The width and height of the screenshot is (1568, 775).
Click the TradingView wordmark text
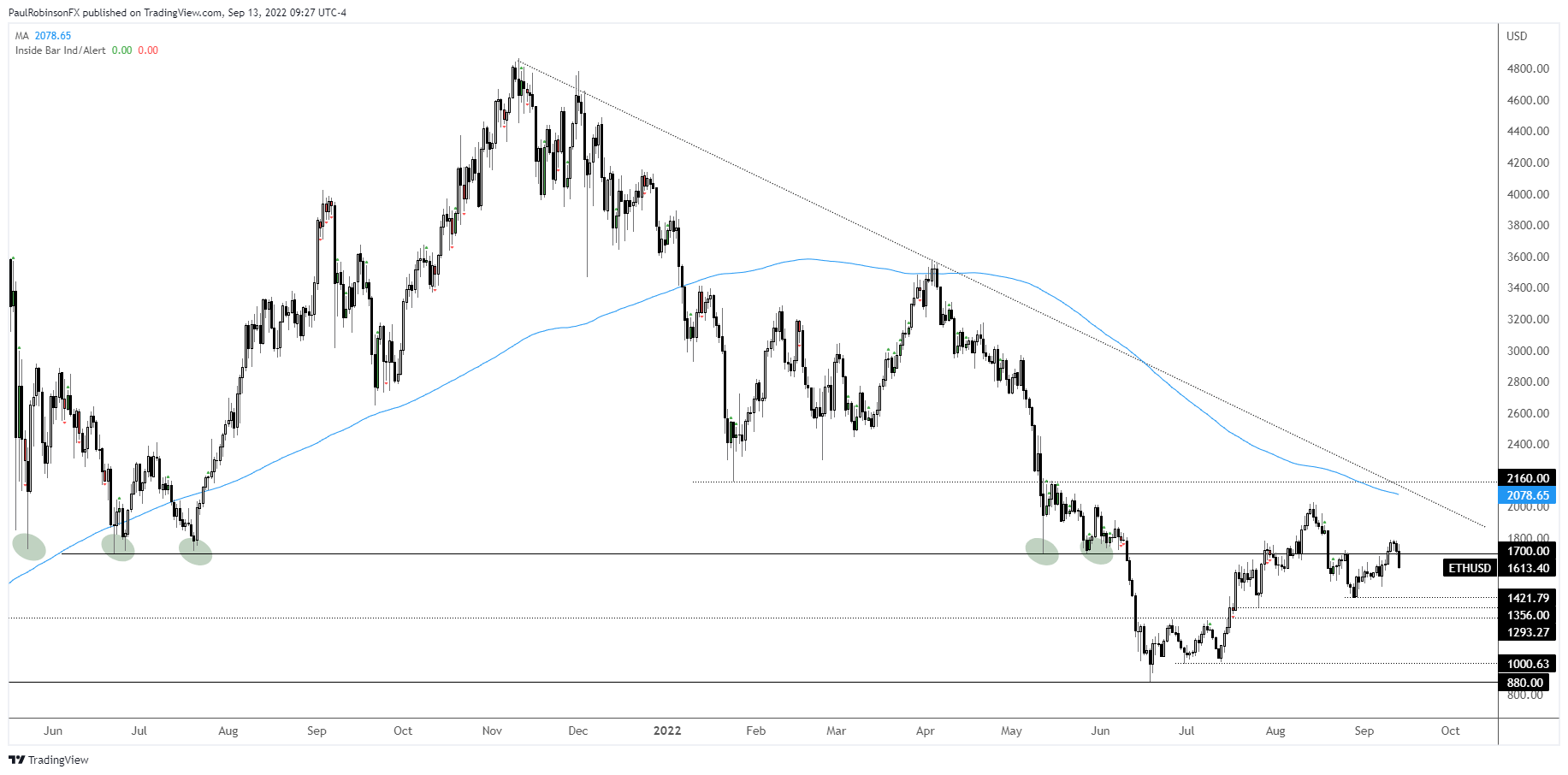(x=58, y=760)
